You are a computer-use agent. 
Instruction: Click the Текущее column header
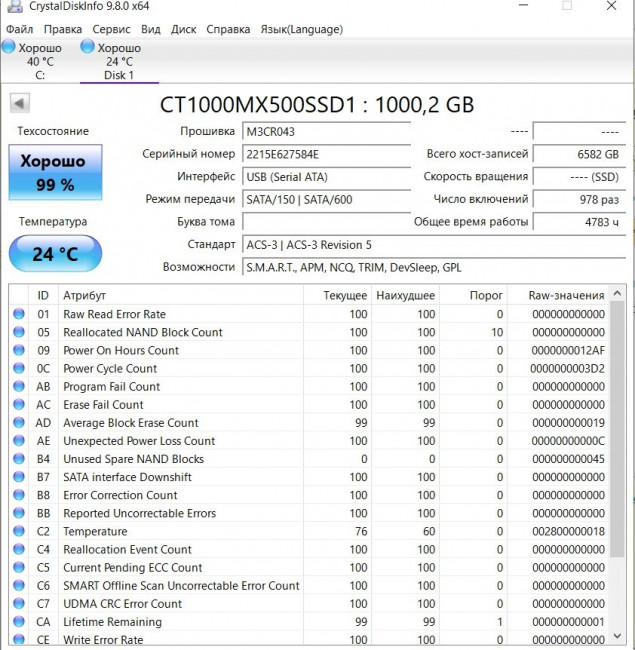[337, 295]
